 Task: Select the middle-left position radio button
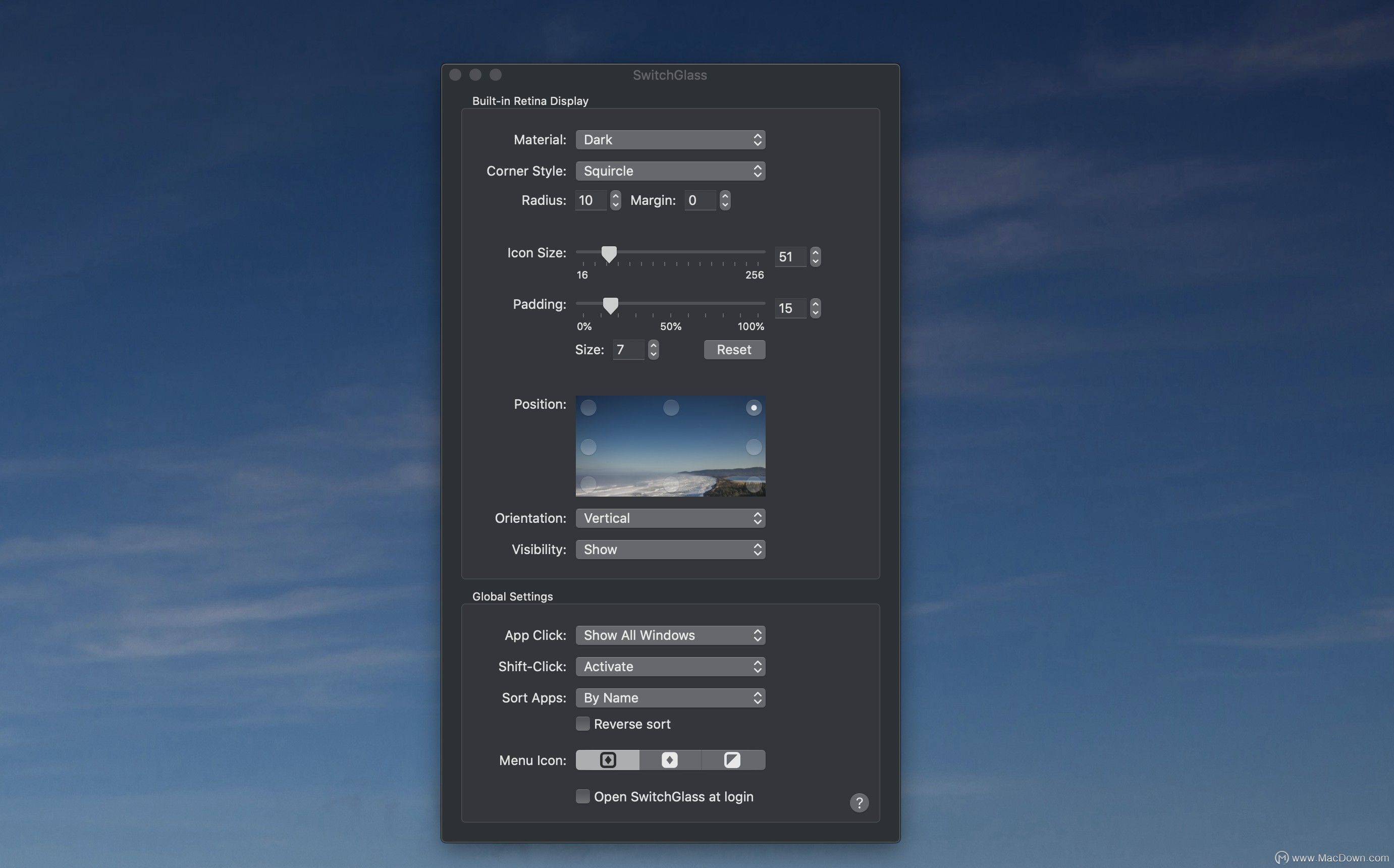pyautogui.click(x=588, y=447)
